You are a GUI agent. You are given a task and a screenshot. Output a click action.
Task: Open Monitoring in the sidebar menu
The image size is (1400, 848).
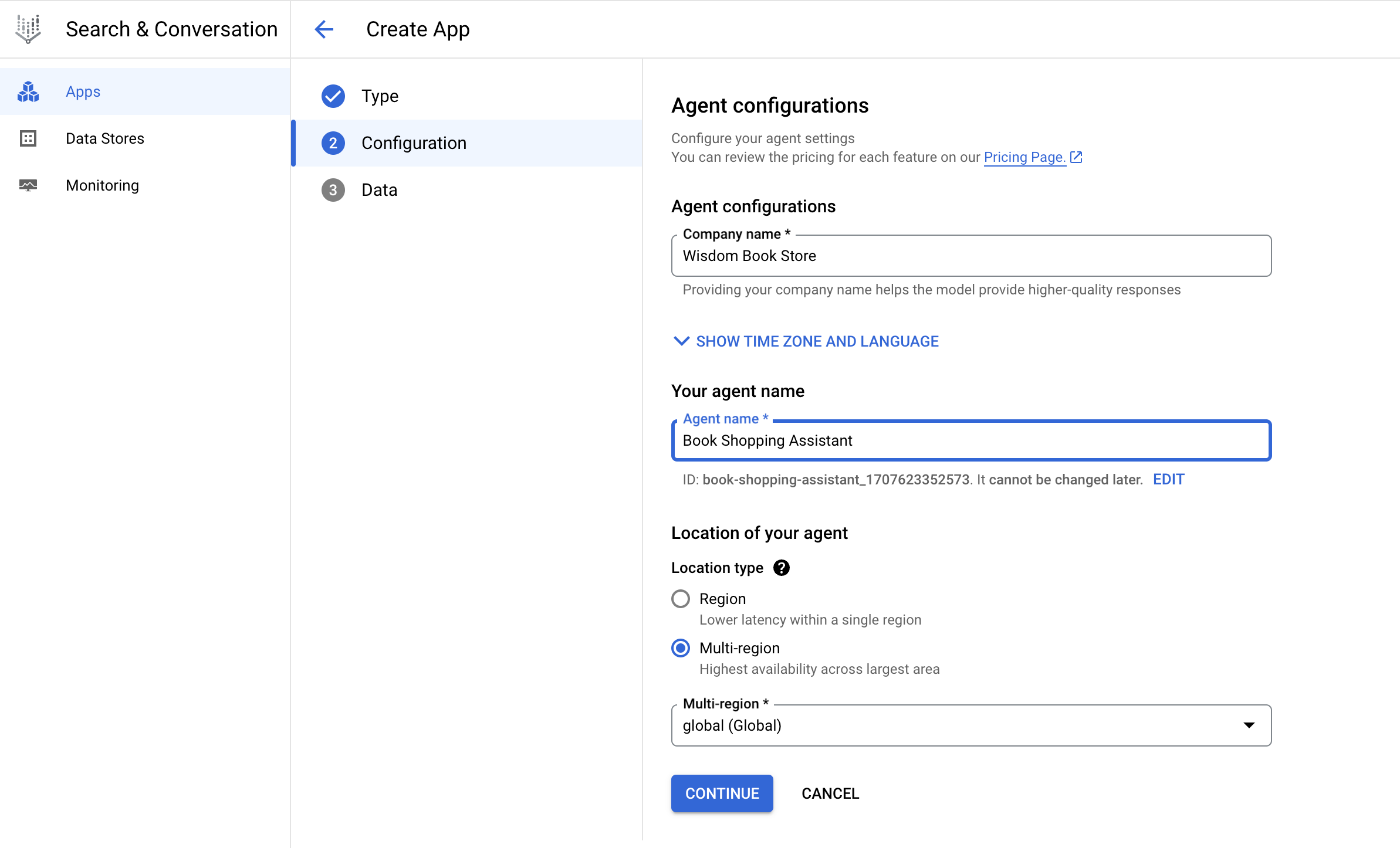(102, 185)
